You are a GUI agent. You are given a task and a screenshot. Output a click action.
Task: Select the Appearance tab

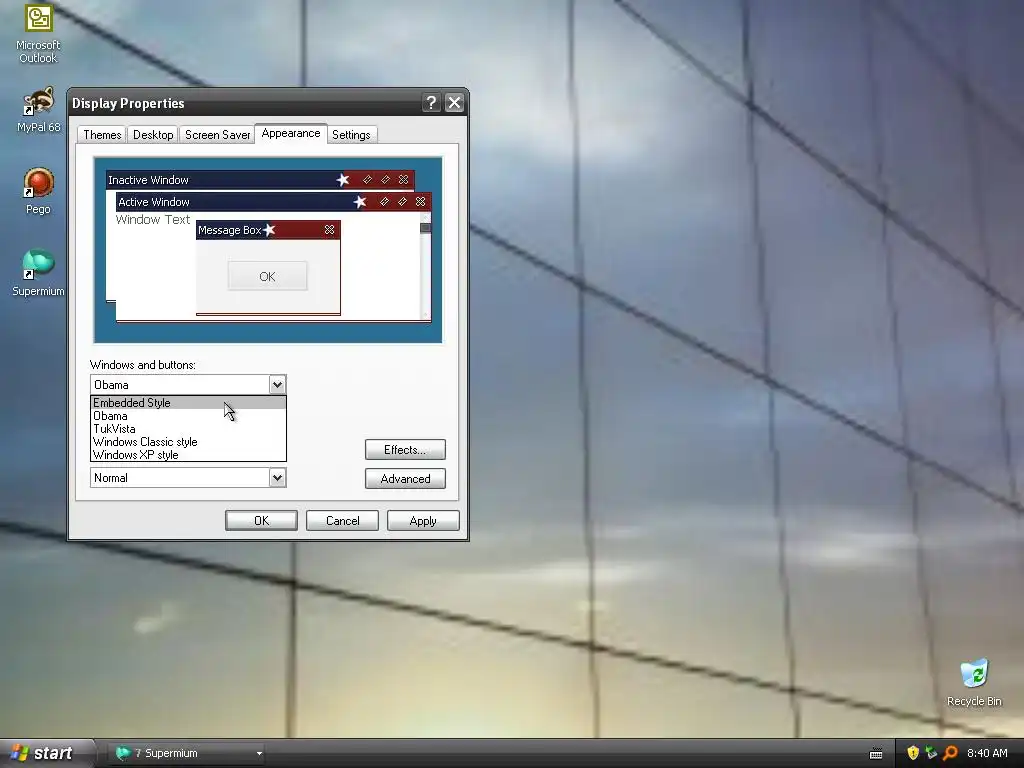(x=291, y=133)
